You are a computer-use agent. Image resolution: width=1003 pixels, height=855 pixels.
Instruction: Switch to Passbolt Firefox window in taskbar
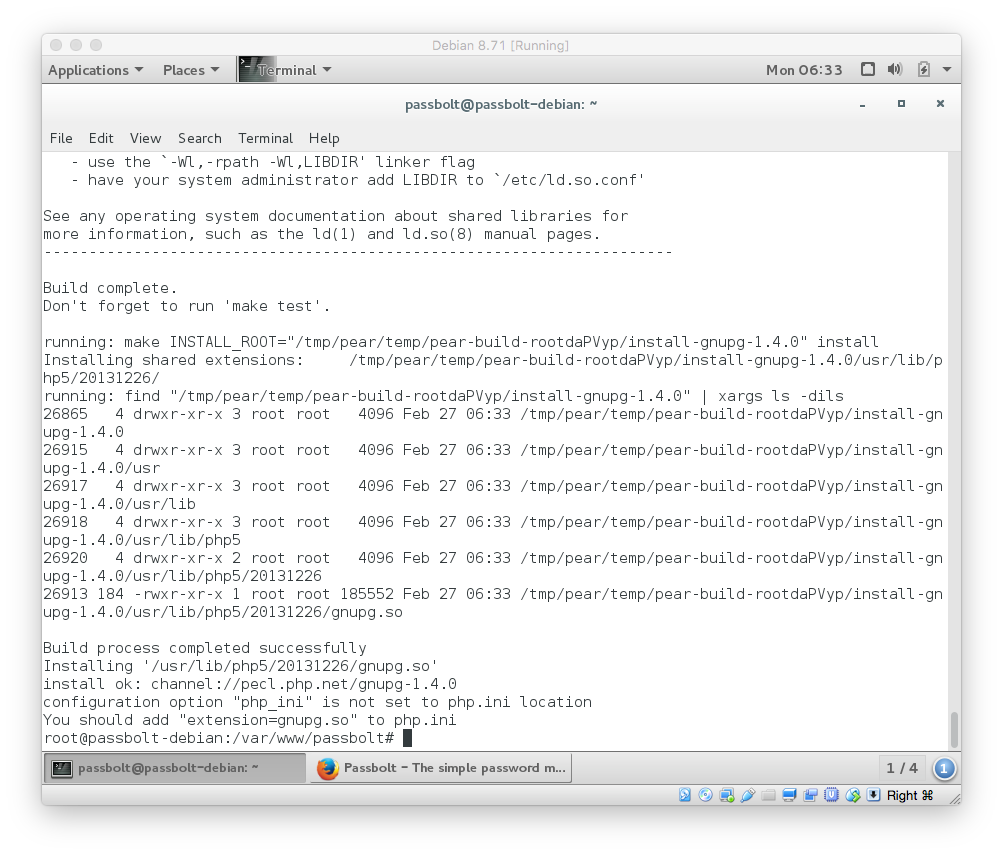pos(441,768)
